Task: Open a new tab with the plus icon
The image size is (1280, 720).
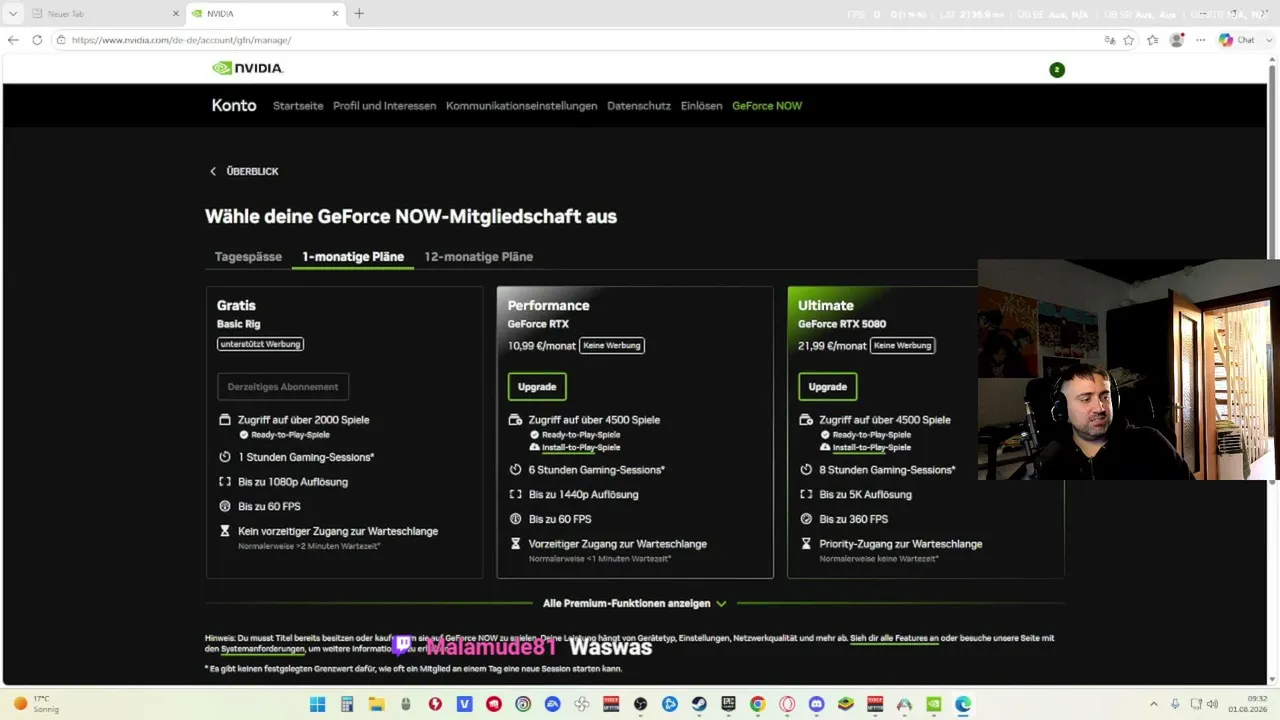Action: pos(359,13)
